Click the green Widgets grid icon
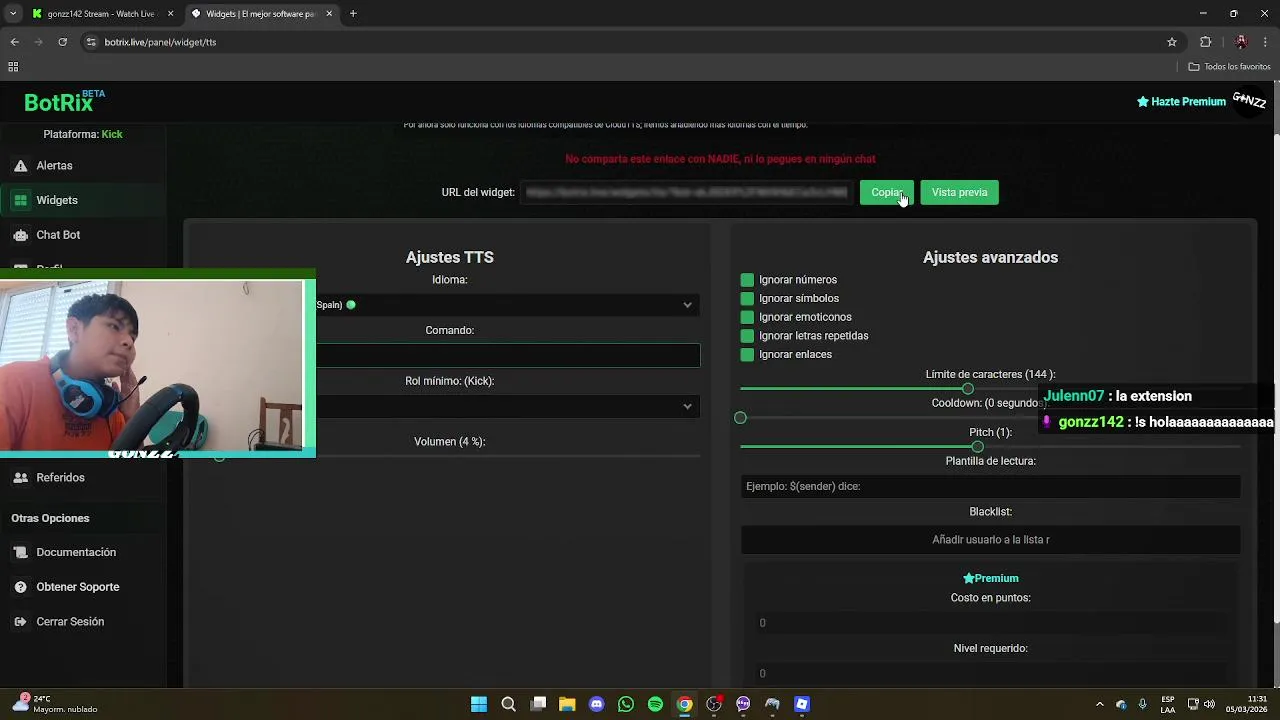This screenshot has width=1280, height=720. coord(20,200)
